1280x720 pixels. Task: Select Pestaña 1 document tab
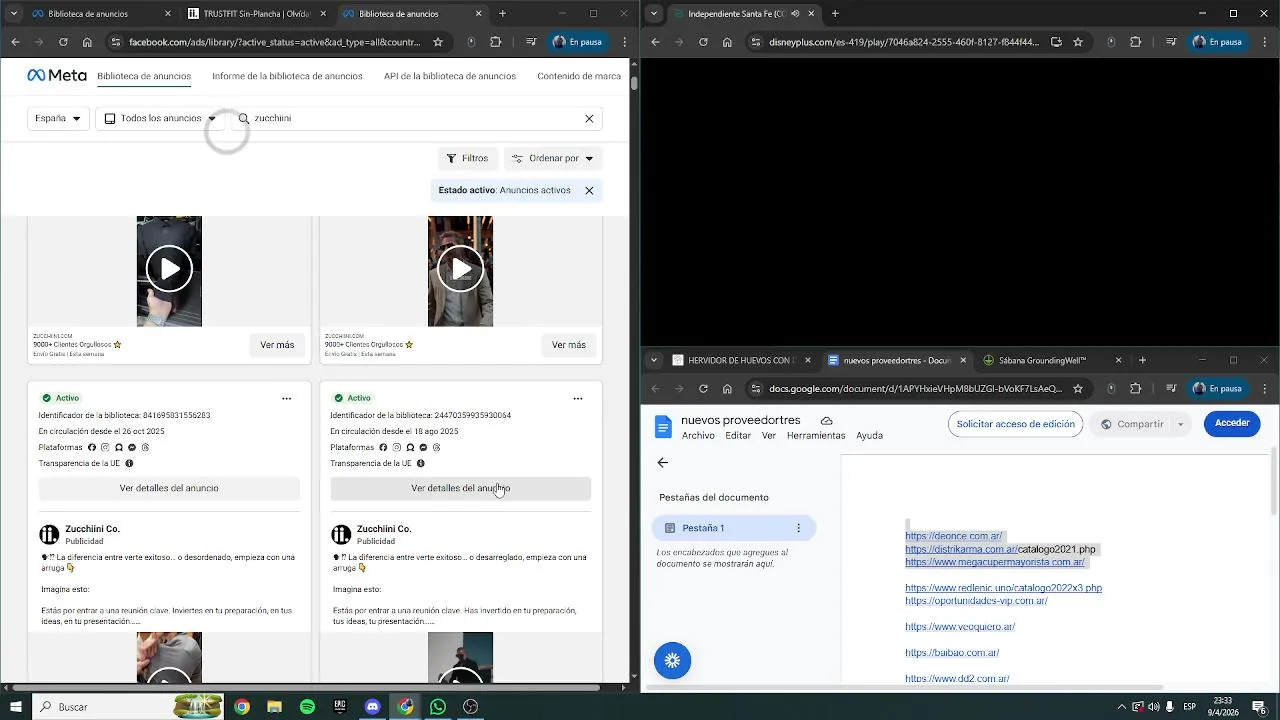click(734, 528)
